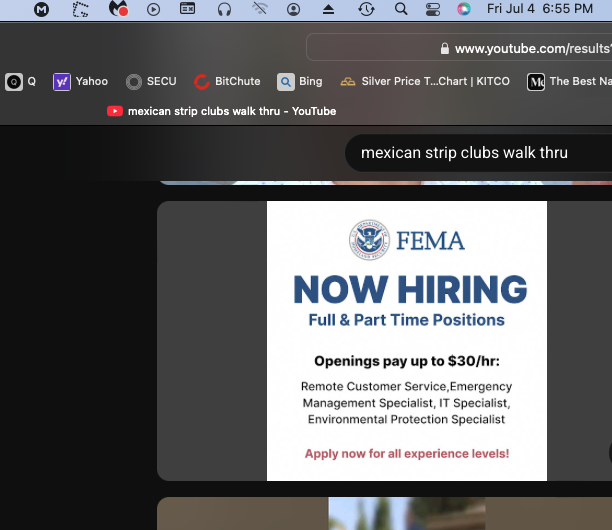612x530 pixels.
Task: Open the Q bookmark favicon
Action: (x=14, y=82)
